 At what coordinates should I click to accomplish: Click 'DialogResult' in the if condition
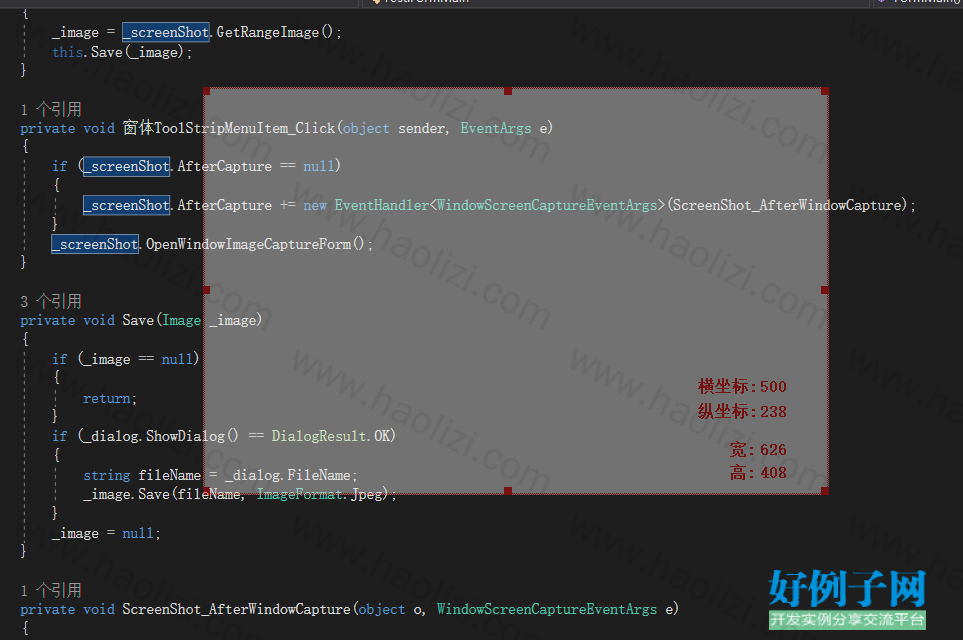click(319, 436)
